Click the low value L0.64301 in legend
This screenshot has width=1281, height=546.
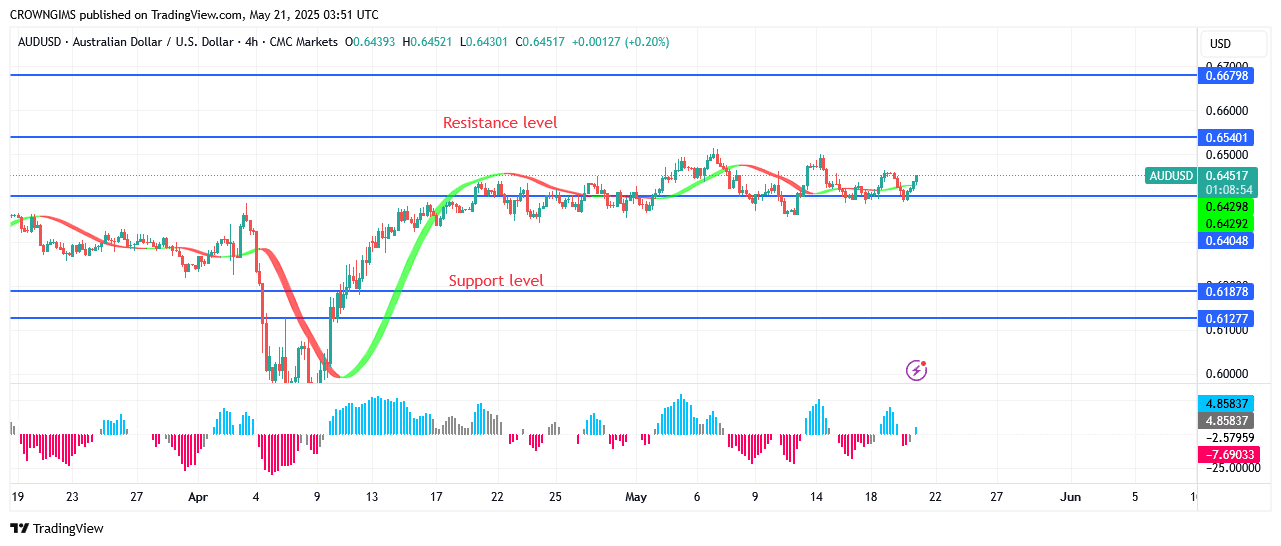click(484, 42)
